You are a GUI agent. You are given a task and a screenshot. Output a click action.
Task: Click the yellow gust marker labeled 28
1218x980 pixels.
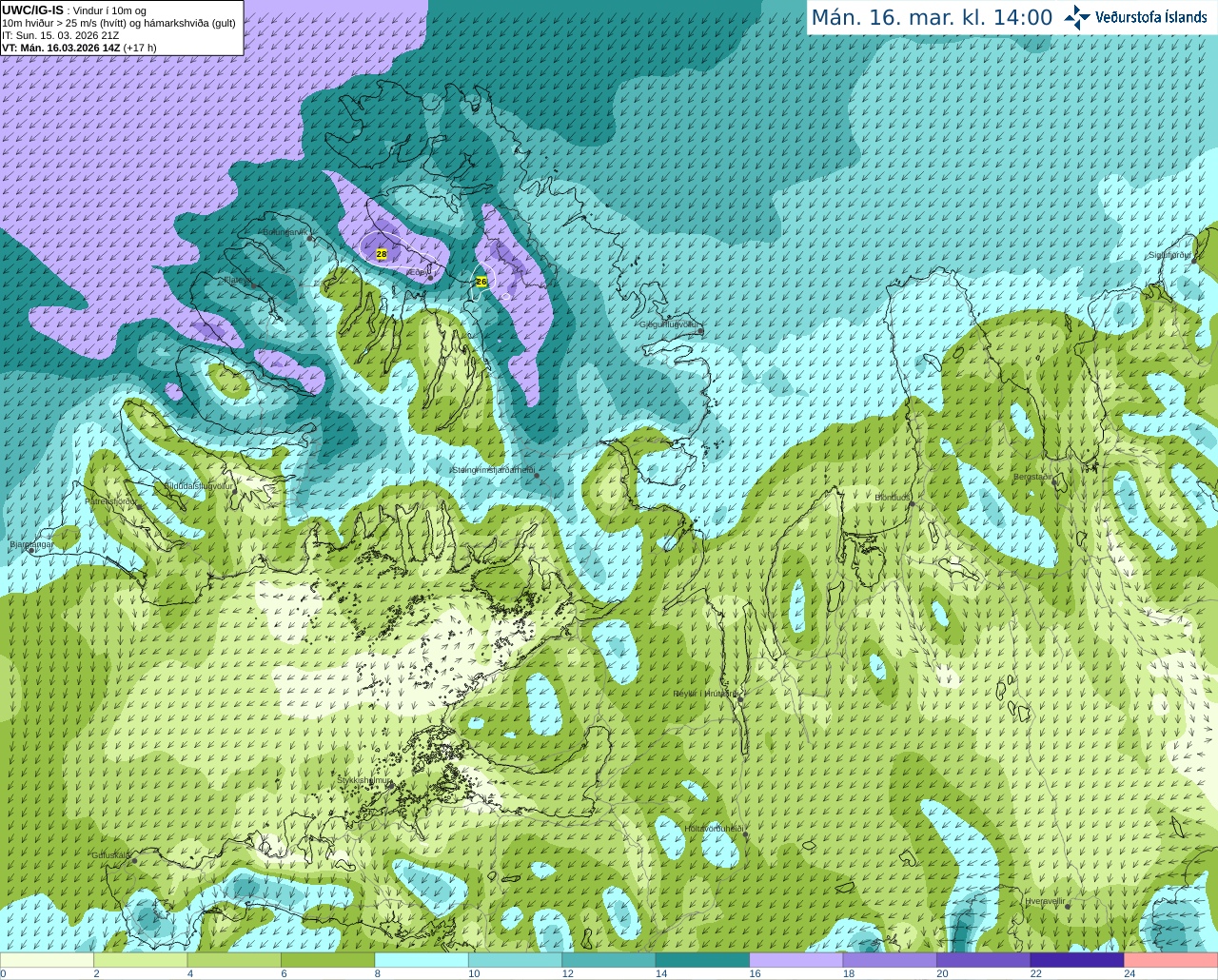(x=382, y=254)
